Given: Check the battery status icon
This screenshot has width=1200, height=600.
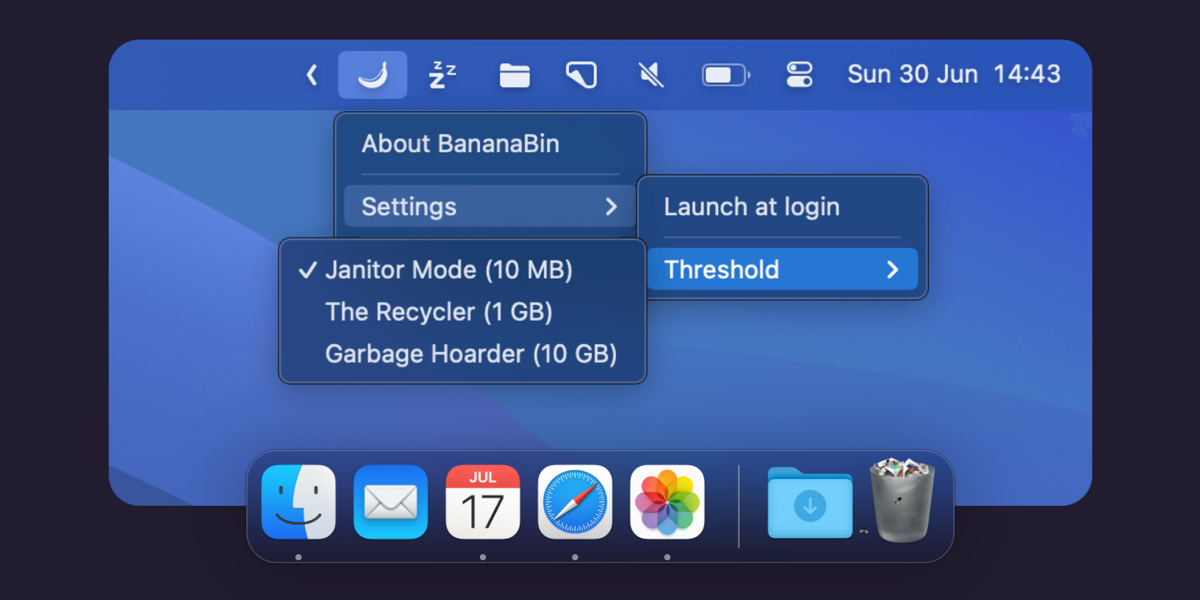Looking at the screenshot, I should (726, 75).
